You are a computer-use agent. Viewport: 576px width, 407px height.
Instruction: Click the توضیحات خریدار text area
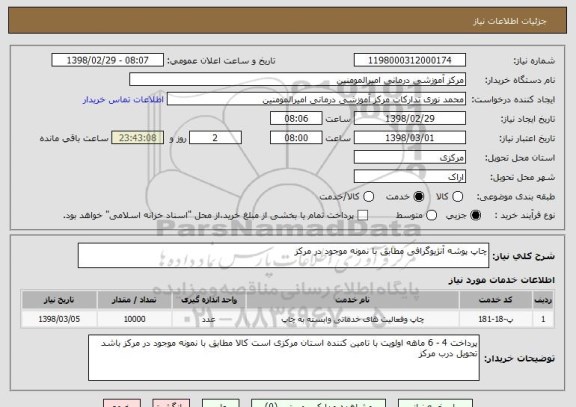click(284, 357)
